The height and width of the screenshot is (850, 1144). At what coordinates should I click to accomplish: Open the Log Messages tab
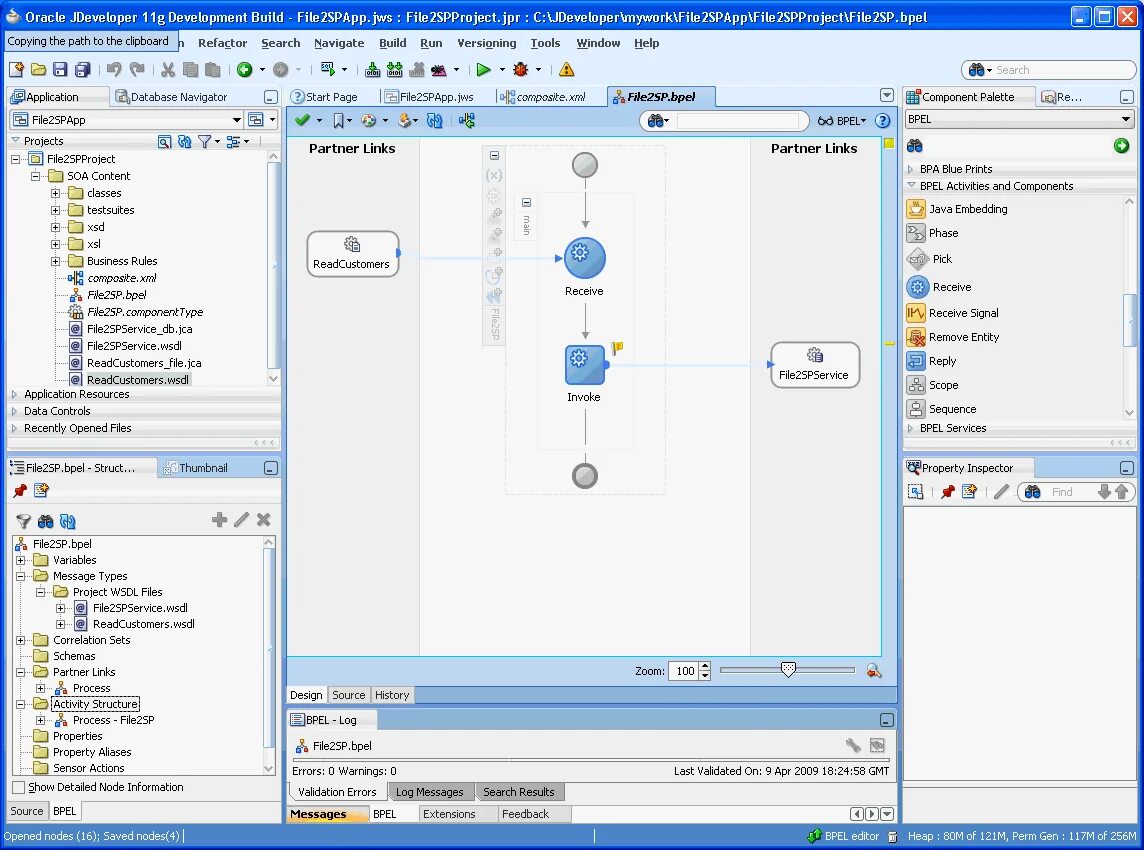coord(430,792)
